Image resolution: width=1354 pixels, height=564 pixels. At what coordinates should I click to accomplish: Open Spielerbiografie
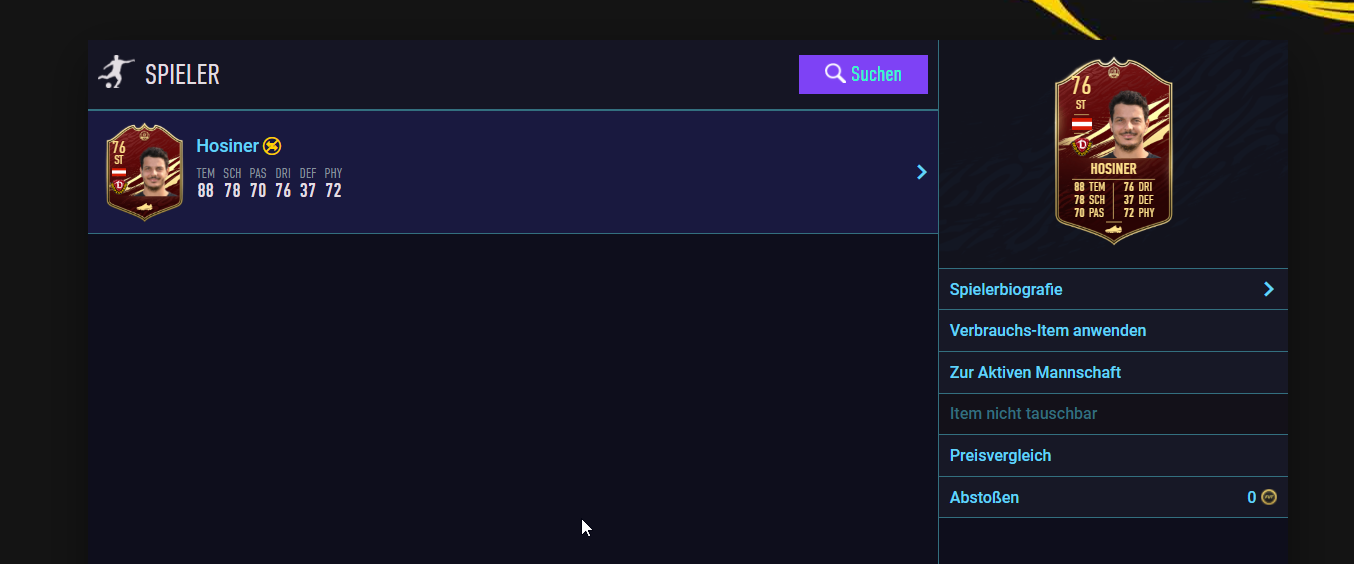click(x=1113, y=289)
